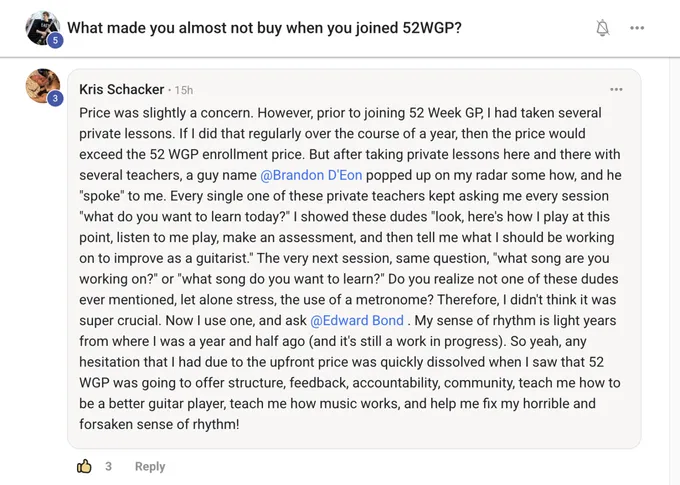Screen dimensions: 680x485
Task: Open the post's three-dot options menu
Action: (637, 28)
